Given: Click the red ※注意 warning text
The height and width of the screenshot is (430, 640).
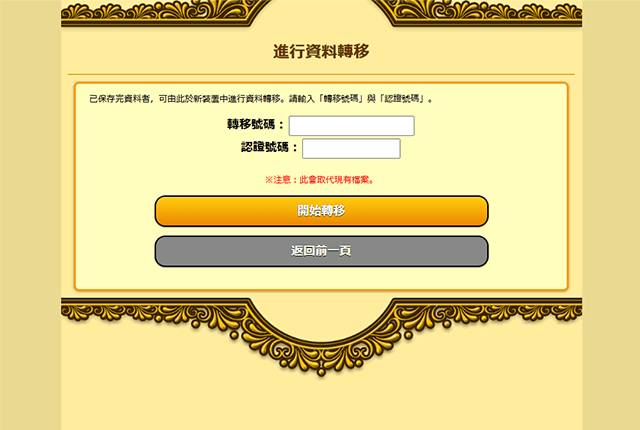Looking at the screenshot, I should coord(320,180).
